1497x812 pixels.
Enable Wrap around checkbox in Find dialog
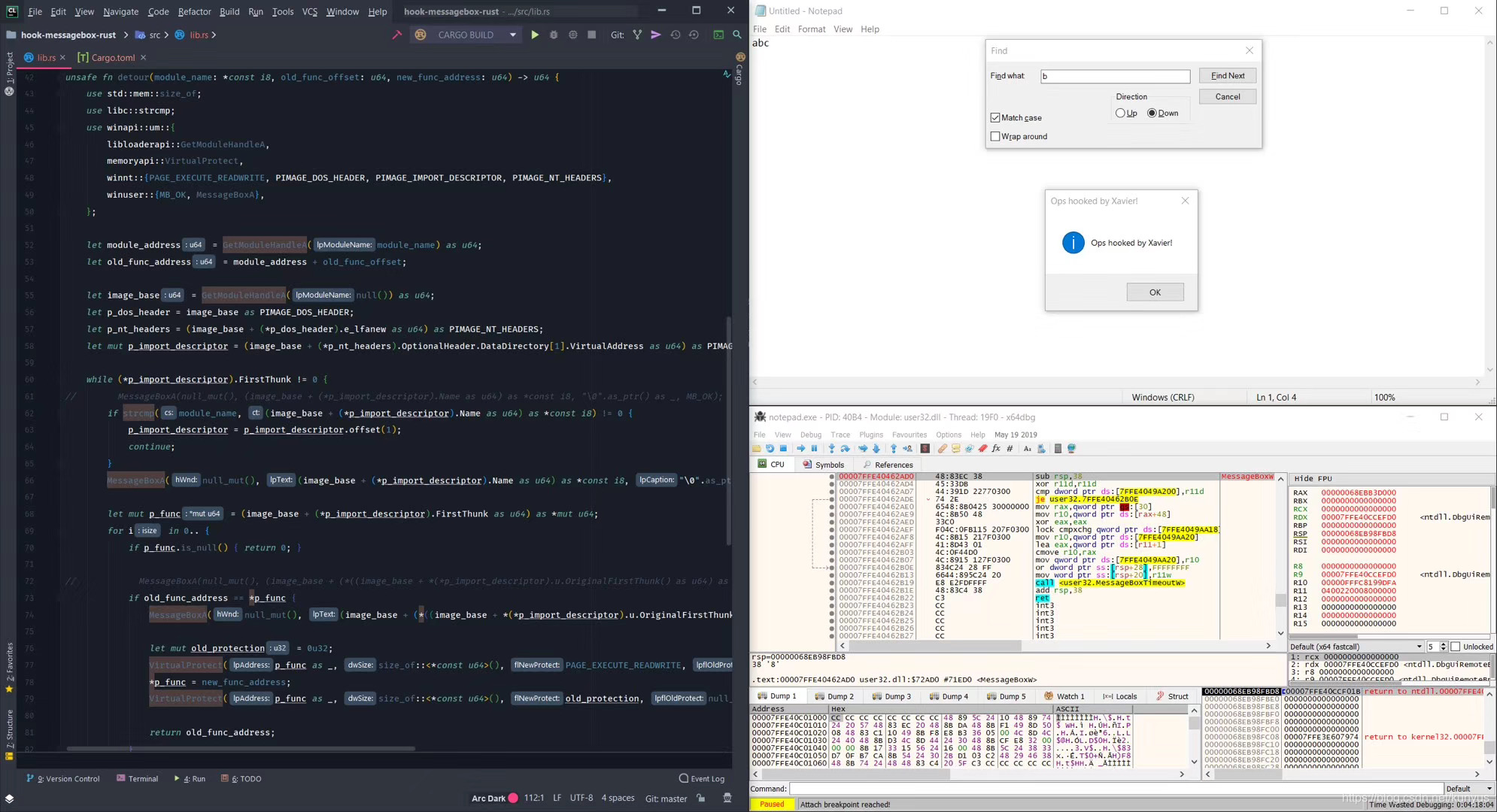point(995,136)
